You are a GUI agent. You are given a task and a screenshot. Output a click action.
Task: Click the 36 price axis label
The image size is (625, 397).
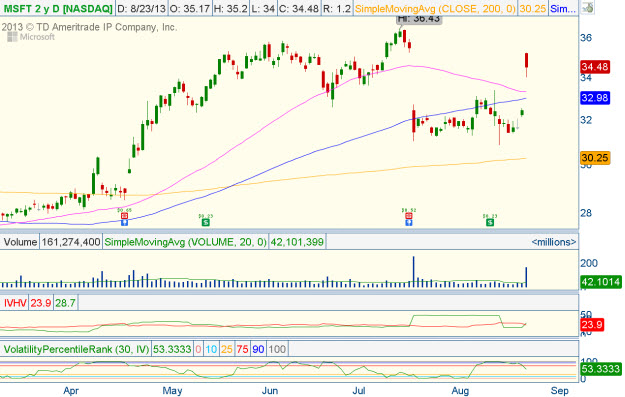[x=586, y=38]
